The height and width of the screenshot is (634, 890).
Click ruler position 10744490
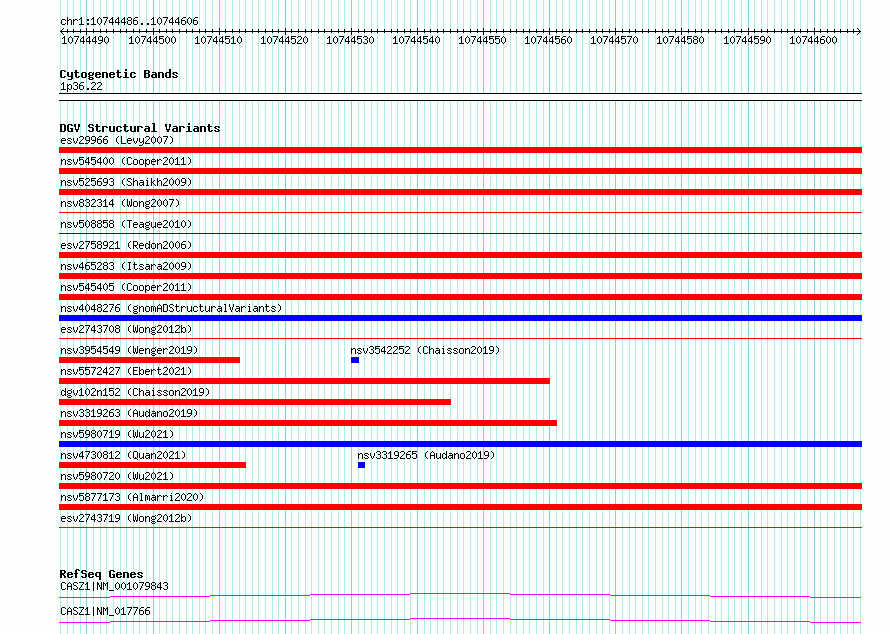85,40
